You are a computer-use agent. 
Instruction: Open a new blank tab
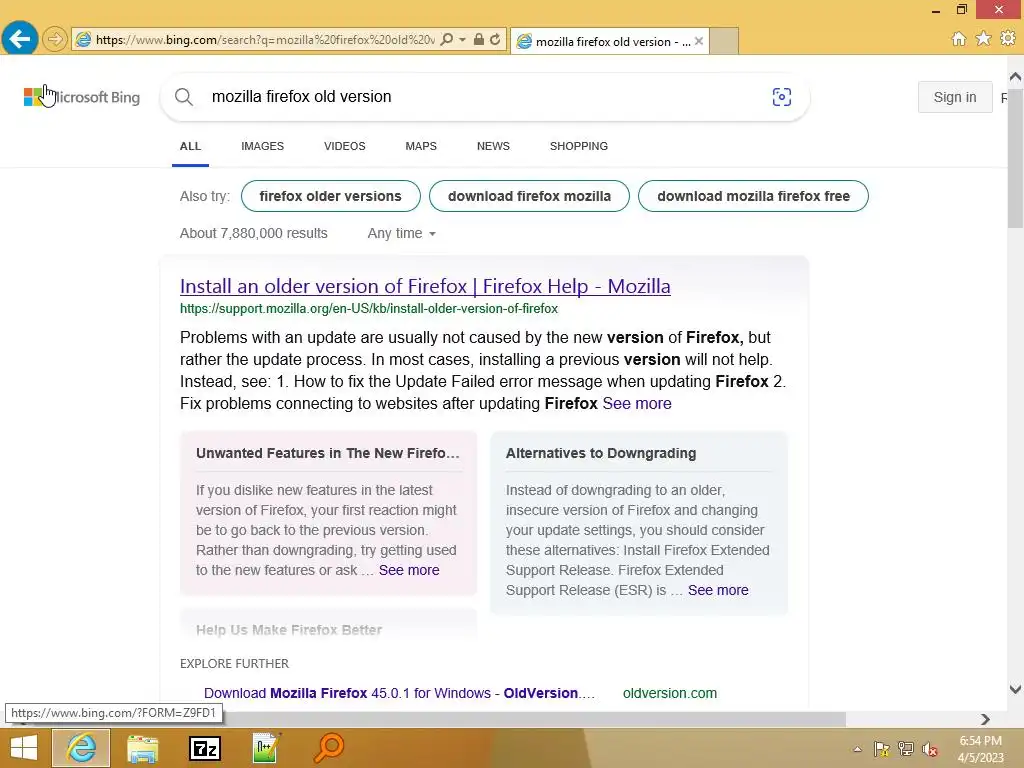(724, 41)
